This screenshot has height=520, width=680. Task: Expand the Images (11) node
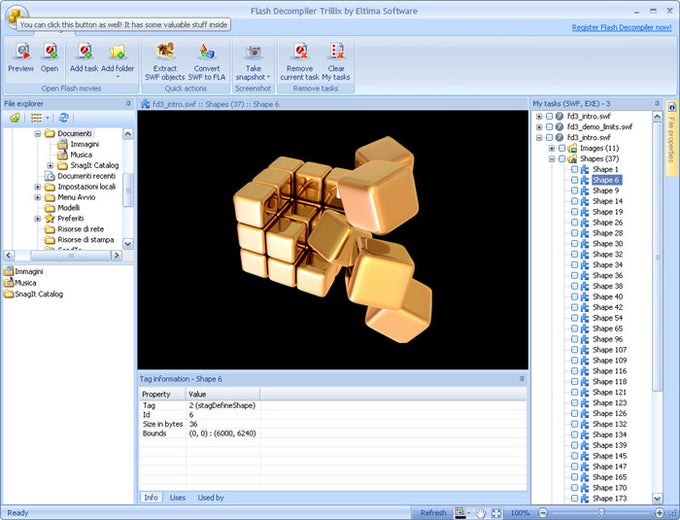point(552,148)
